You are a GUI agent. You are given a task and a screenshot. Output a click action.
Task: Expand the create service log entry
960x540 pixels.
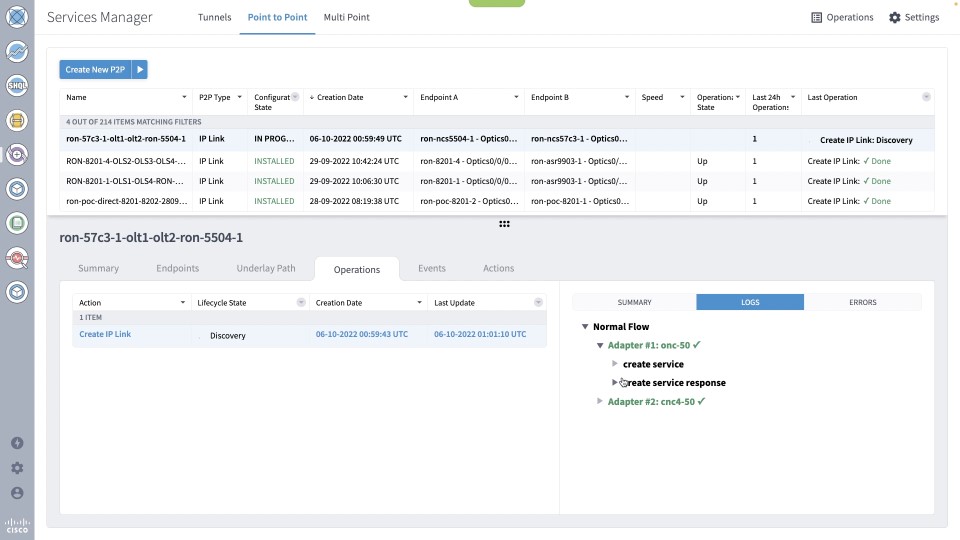pyautogui.click(x=615, y=364)
